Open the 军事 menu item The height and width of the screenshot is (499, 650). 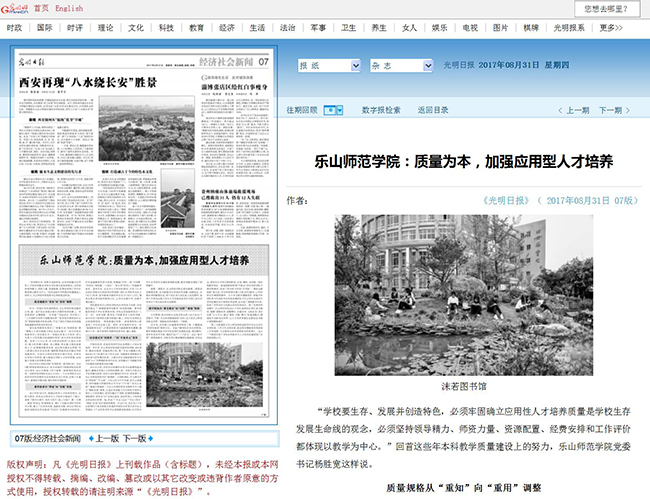(318, 28)
